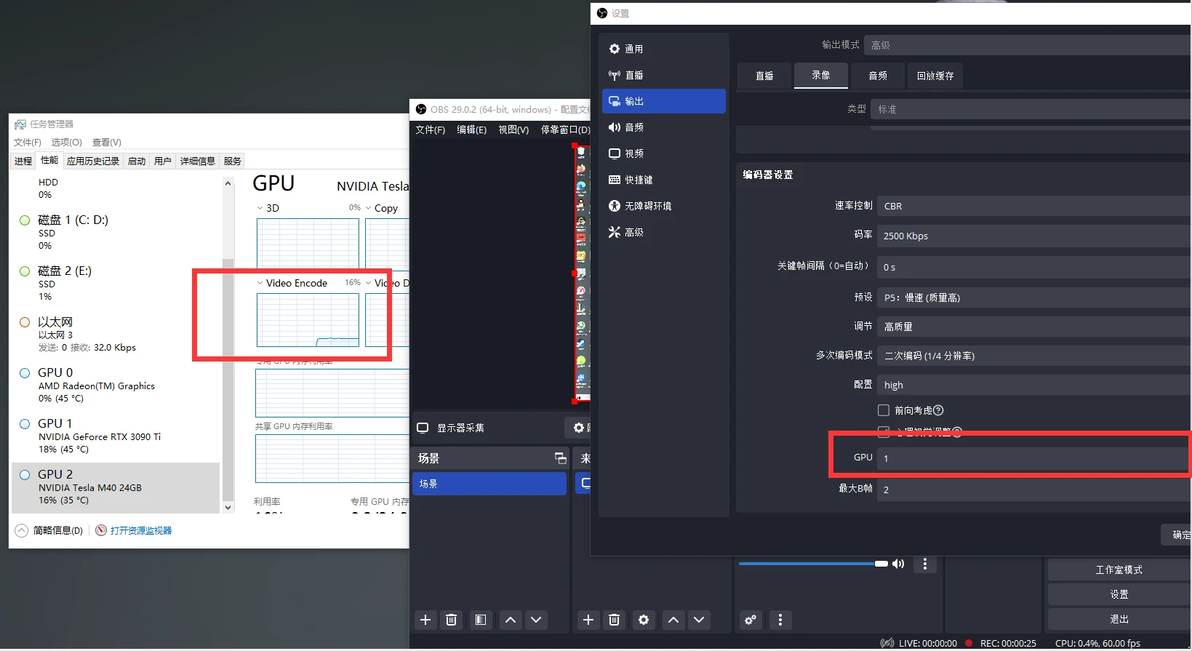Viewport: 1192px width, 651px height.
Task: Click the 最大B帧 value field
Action: click(1034, 489)
